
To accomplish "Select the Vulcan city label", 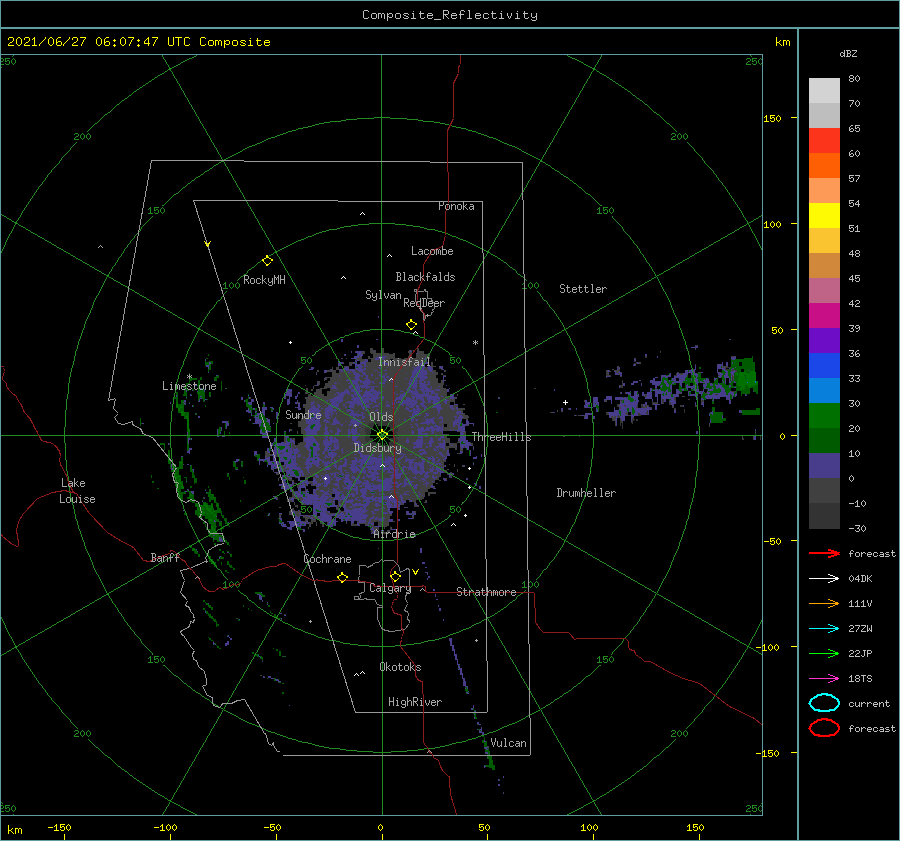I will click(x=508, y=743).
